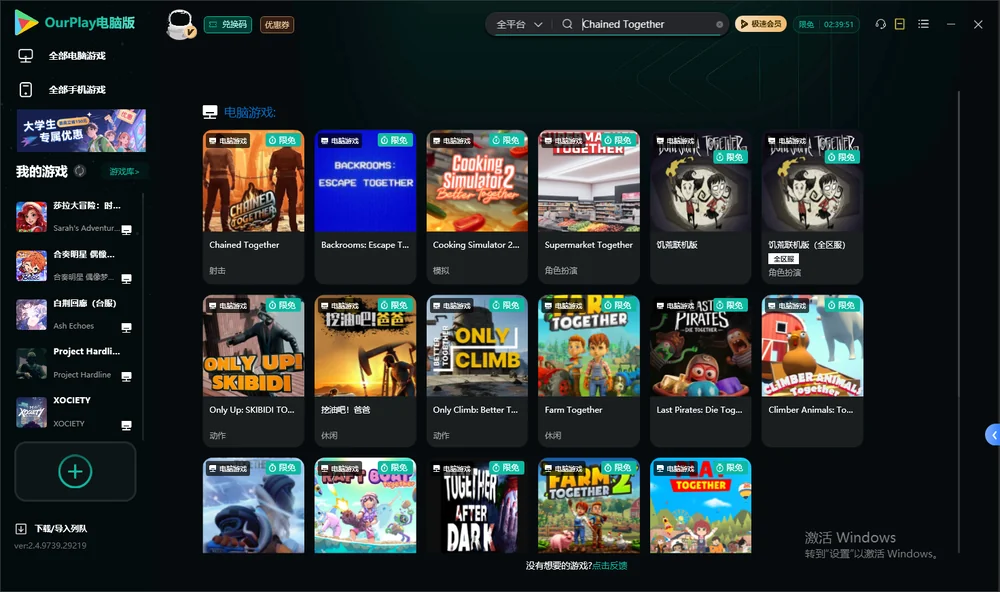
Task: Open Cooking Simulator 2 game card
Action: click(x=477, y=207)
